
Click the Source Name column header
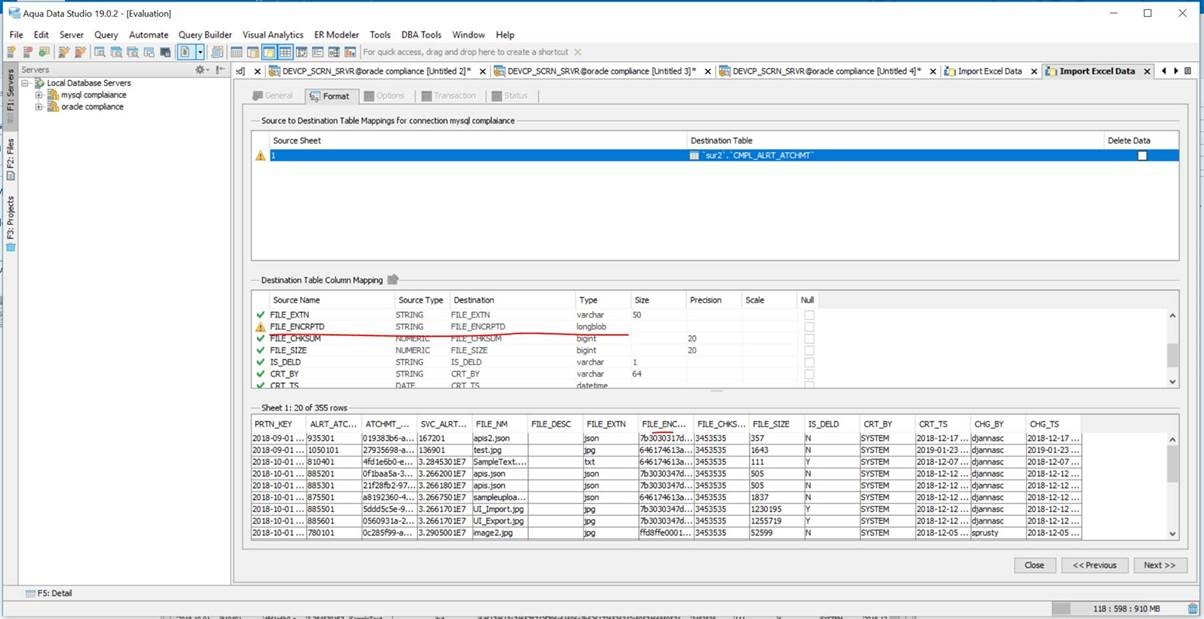pos(332,300)
